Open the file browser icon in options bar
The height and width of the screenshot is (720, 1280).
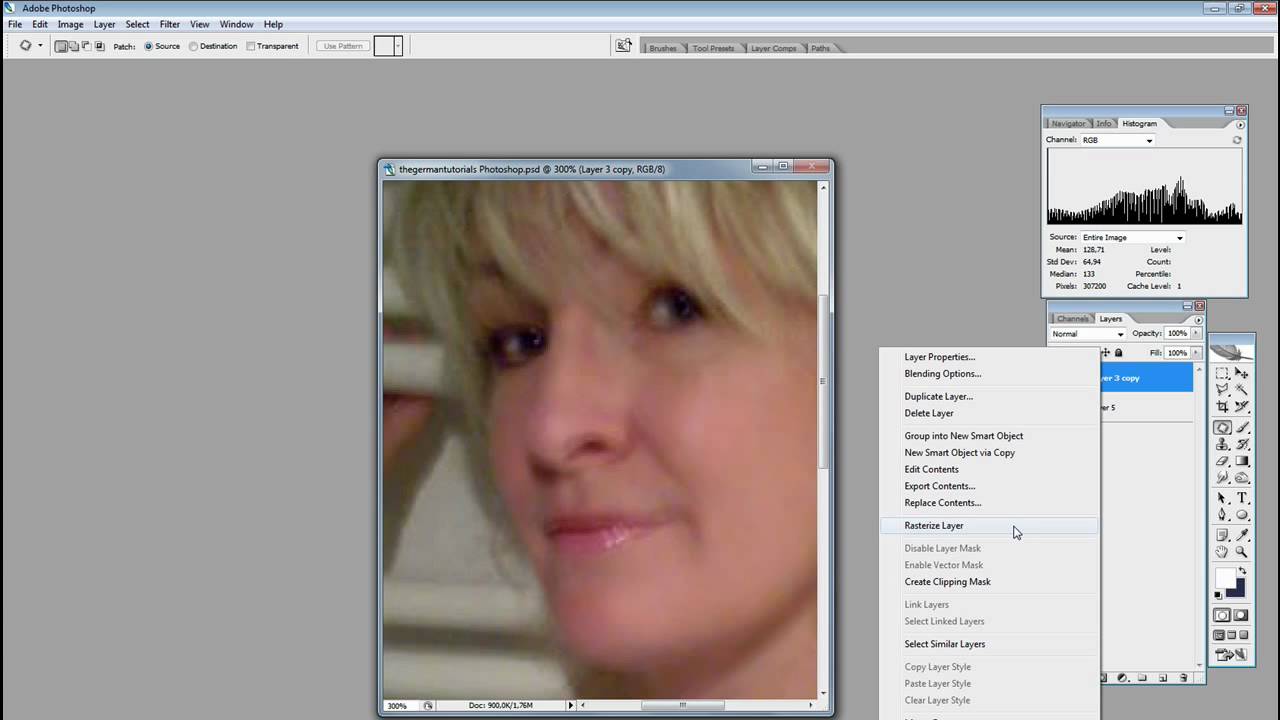pyautogui.click(x=623, y=45)
